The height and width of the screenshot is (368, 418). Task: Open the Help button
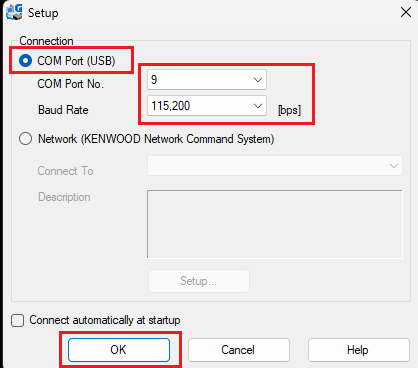(x=358, y=350)
